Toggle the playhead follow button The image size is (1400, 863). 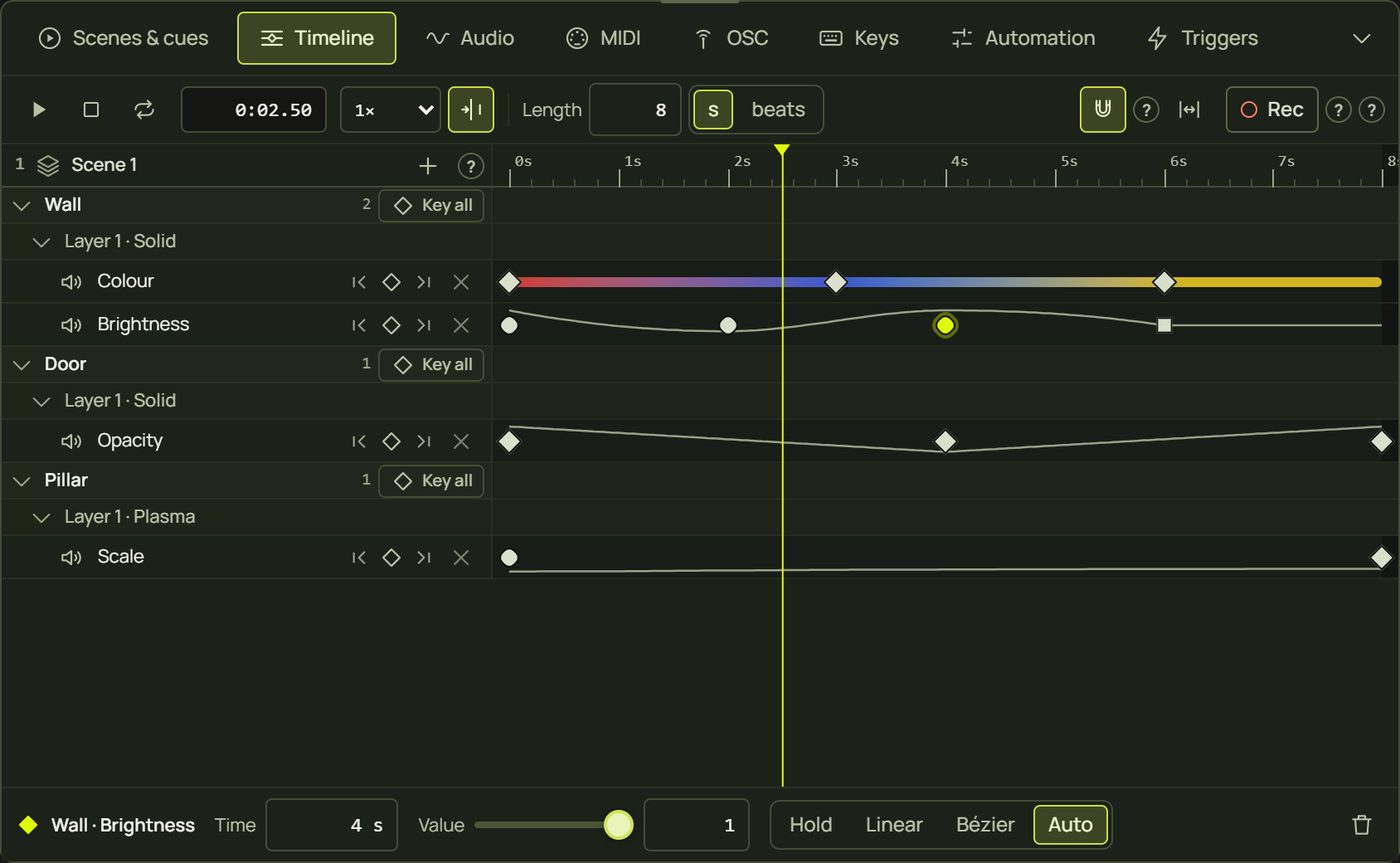tap(471, 110)
